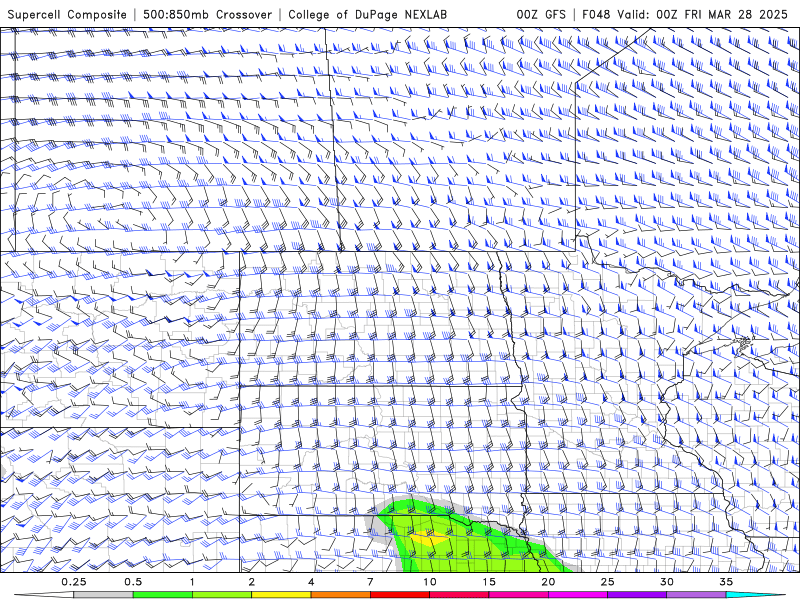Click the '0.5' colorbar label

point(133,582)
